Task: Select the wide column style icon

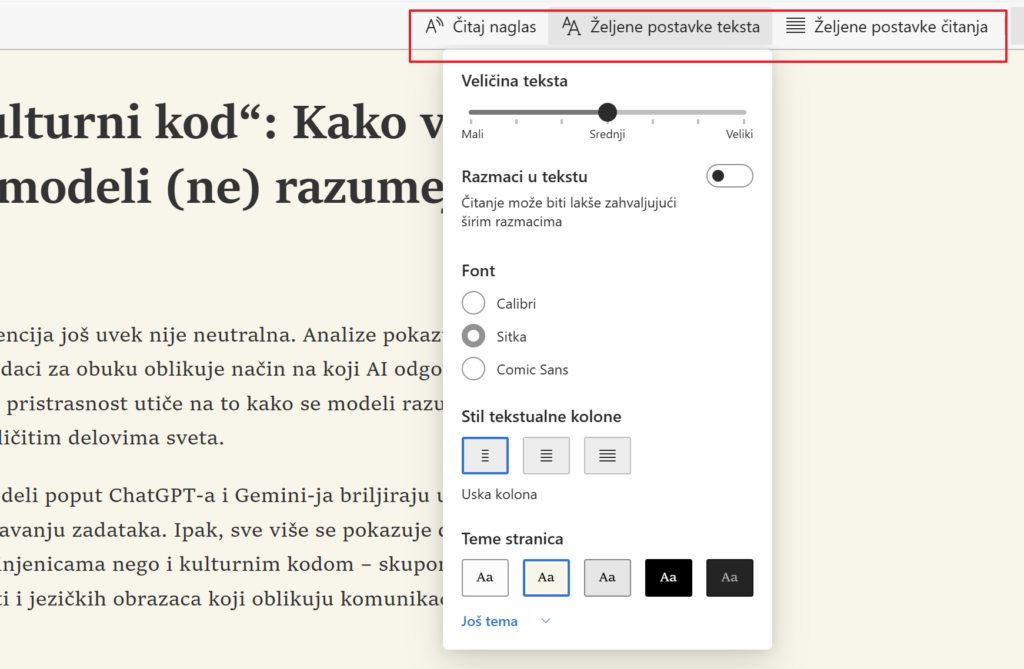Action: point(607,455)
